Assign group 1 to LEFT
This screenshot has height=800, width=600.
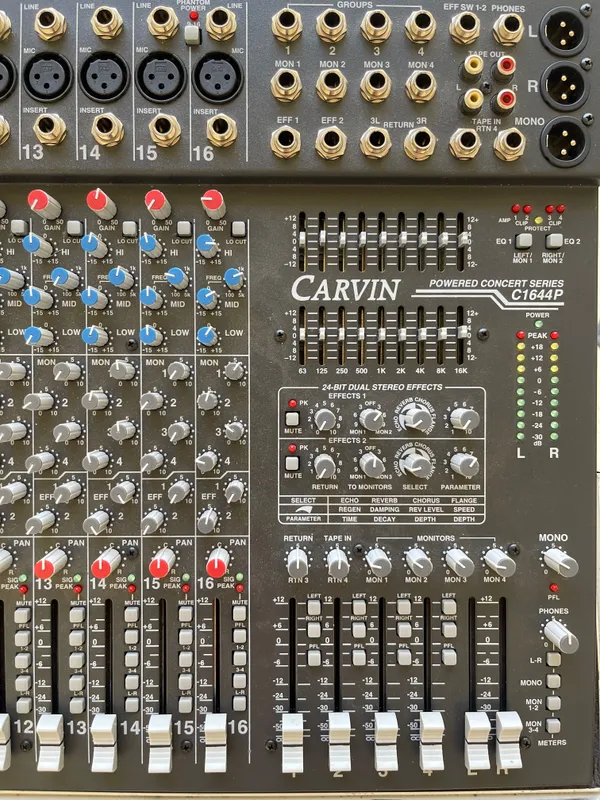tap(314, 607)
